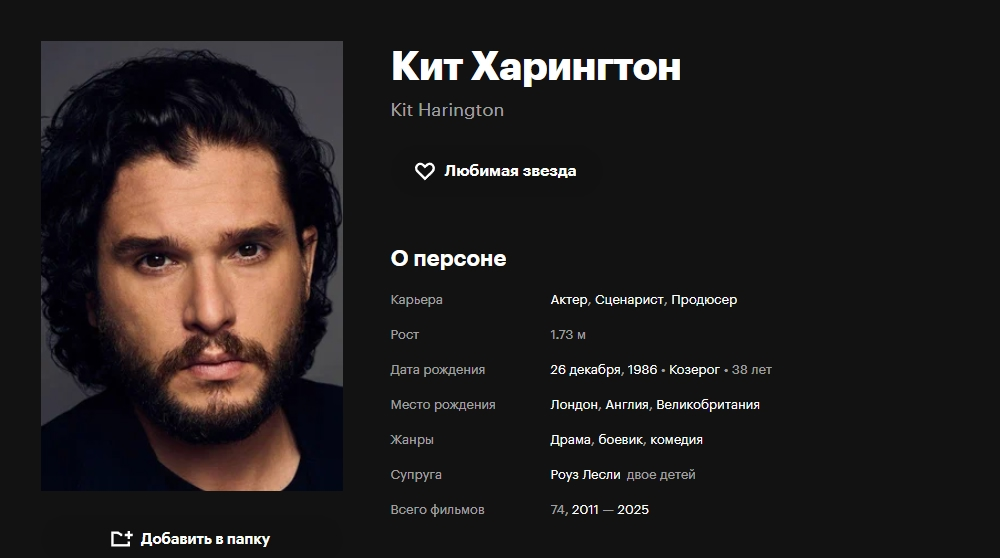Open the Актер career link
Image resolution: width=1000 pixels, height=558 pixels.
coord(569,300)
